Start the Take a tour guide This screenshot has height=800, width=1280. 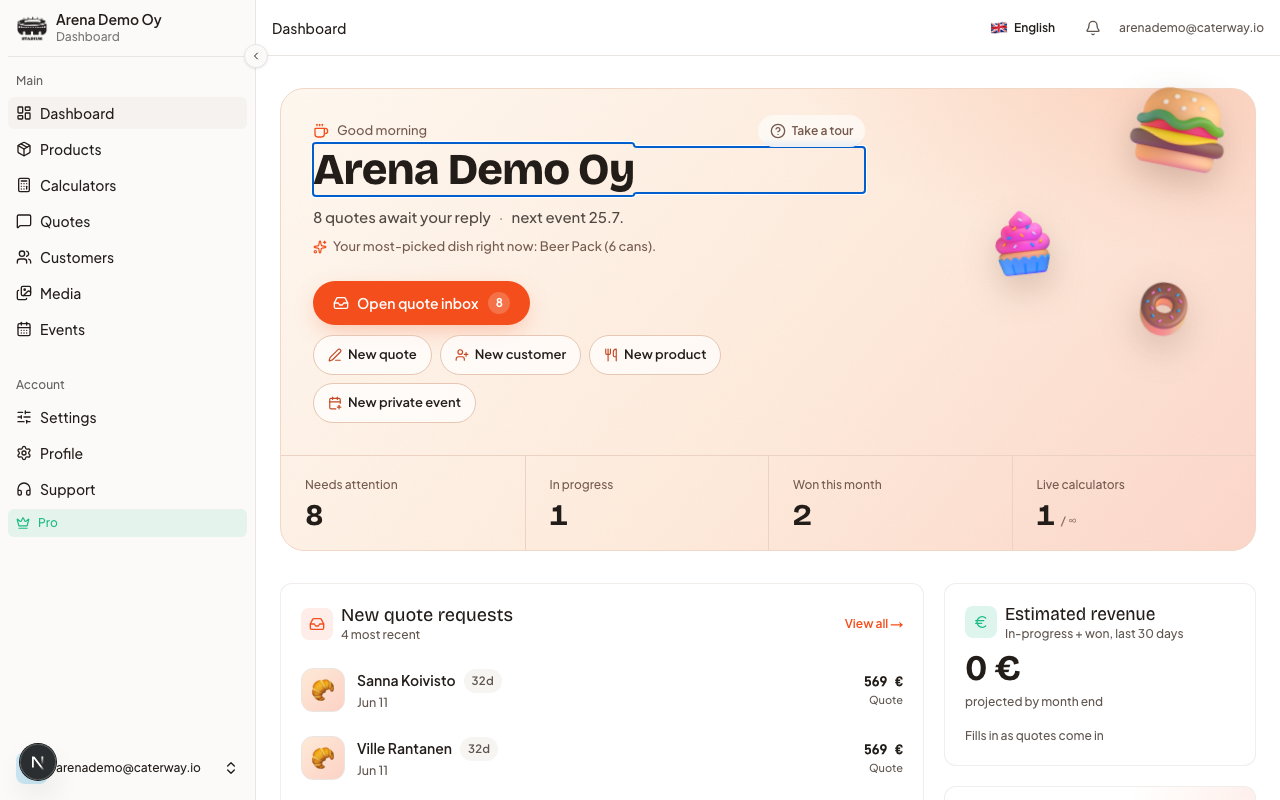812,131
